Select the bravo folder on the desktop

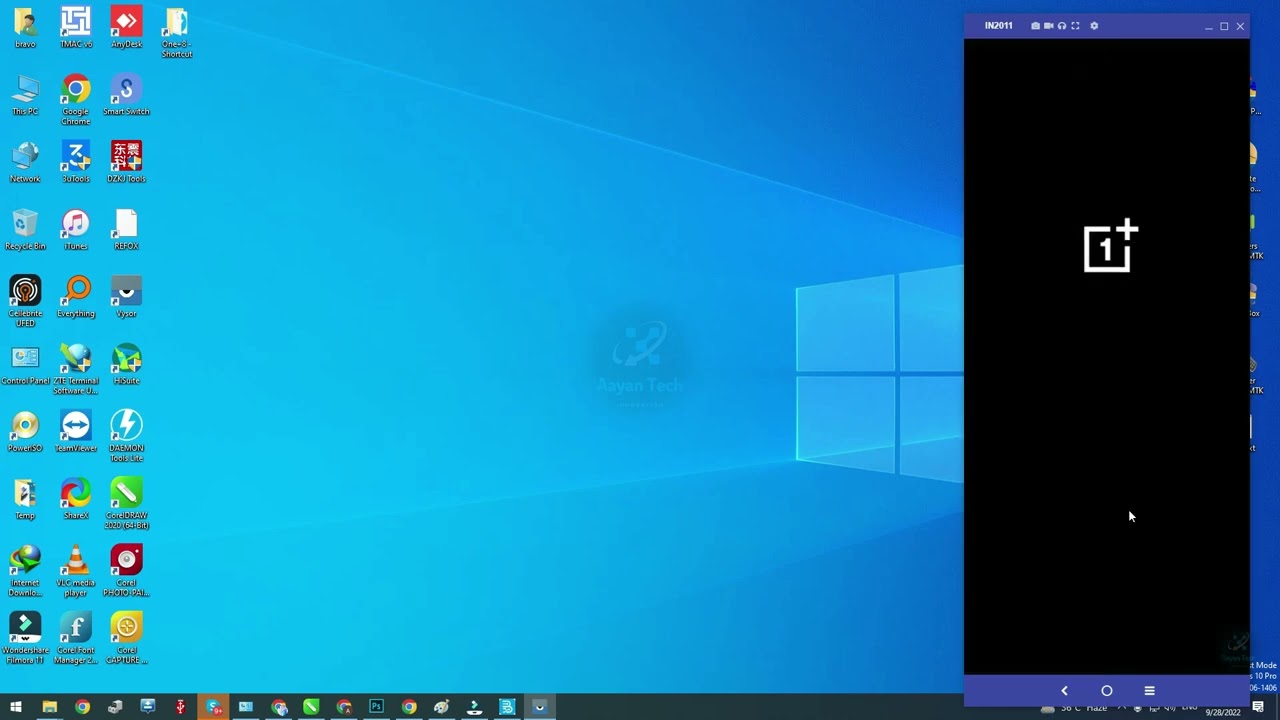point(25,28)
